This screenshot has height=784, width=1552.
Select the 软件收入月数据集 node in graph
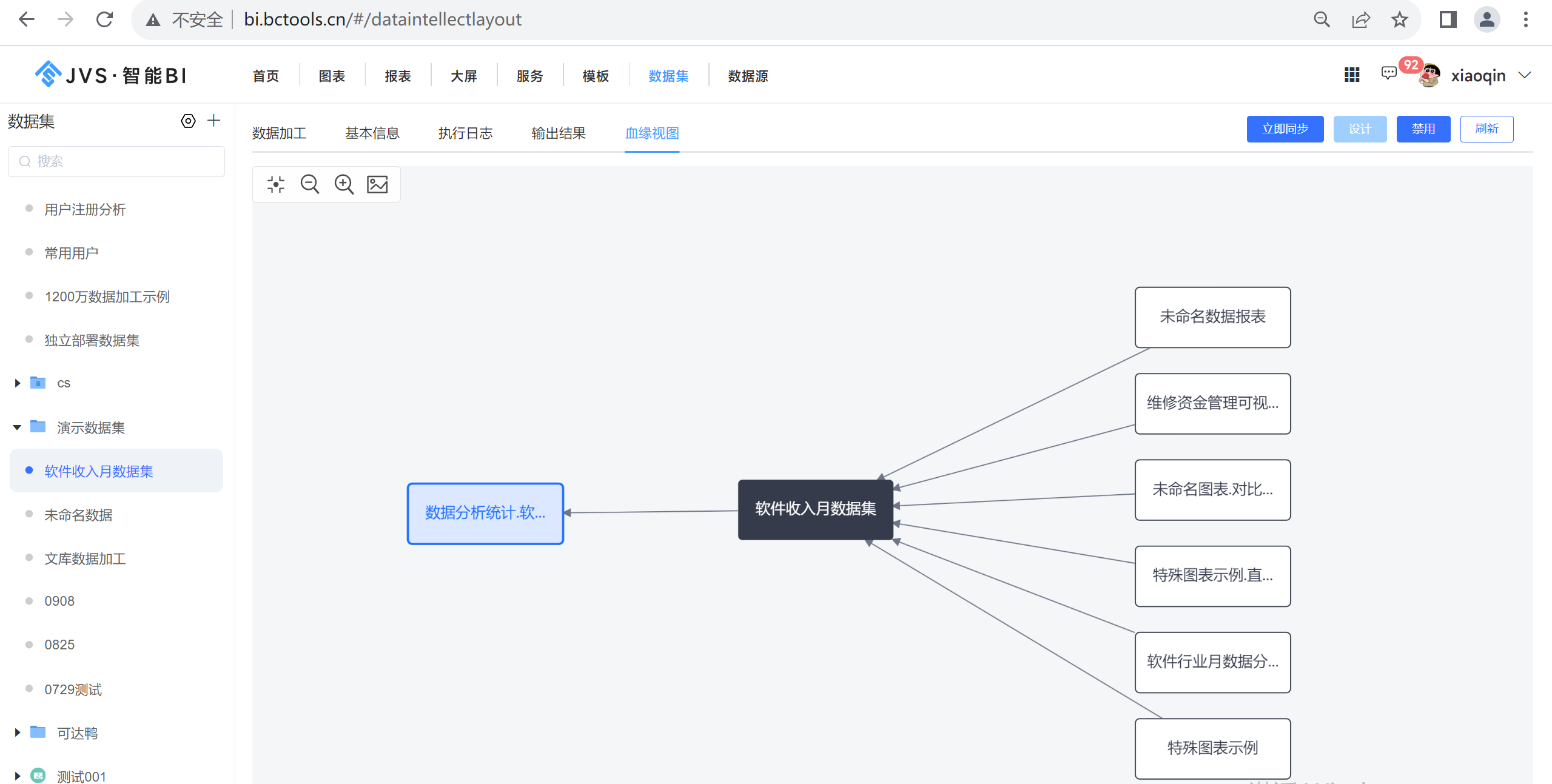[815, 509]
